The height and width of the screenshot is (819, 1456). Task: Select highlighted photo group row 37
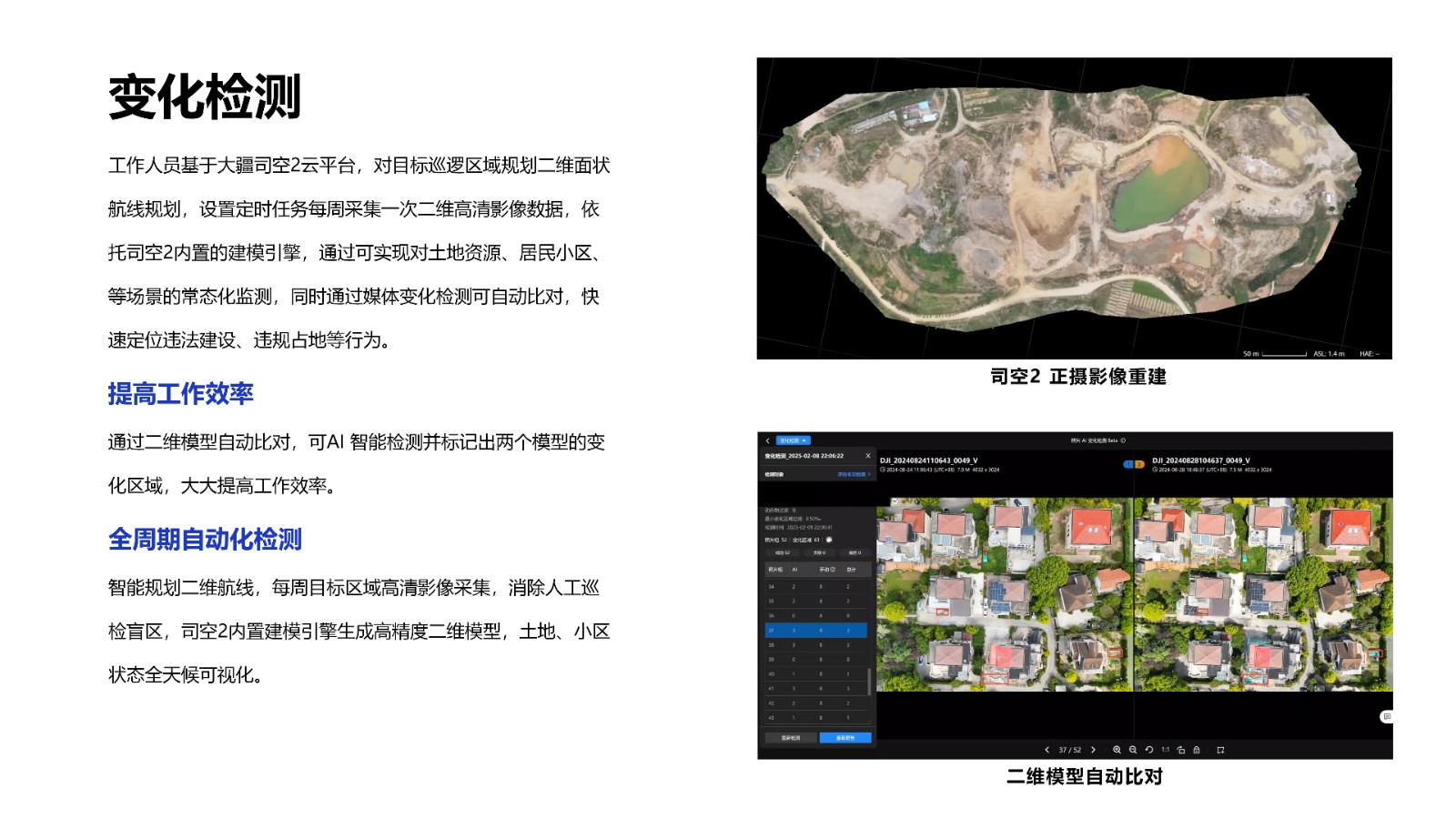click(816, 630)
